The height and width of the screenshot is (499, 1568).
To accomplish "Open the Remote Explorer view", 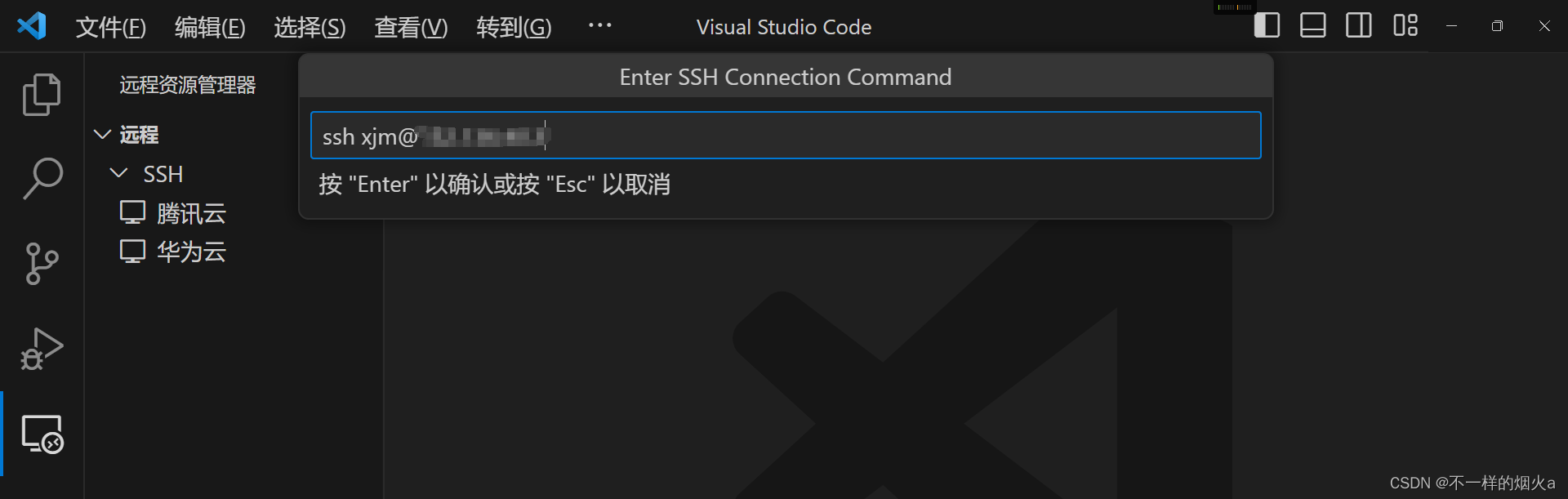I will coord(42,434).
